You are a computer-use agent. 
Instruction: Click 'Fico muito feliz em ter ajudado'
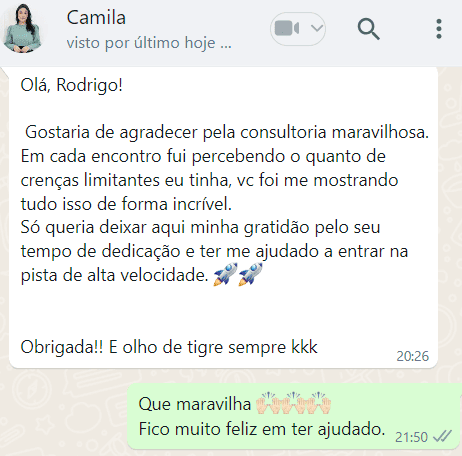(262, 429)
